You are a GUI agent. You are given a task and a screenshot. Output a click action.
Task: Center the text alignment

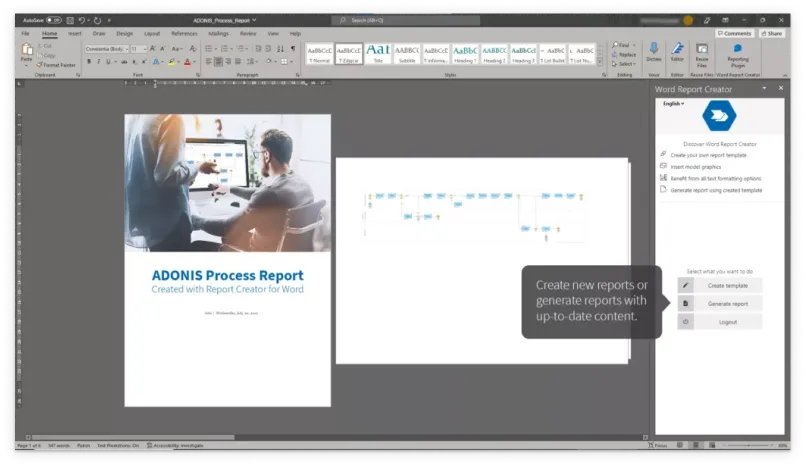(218, 62)
